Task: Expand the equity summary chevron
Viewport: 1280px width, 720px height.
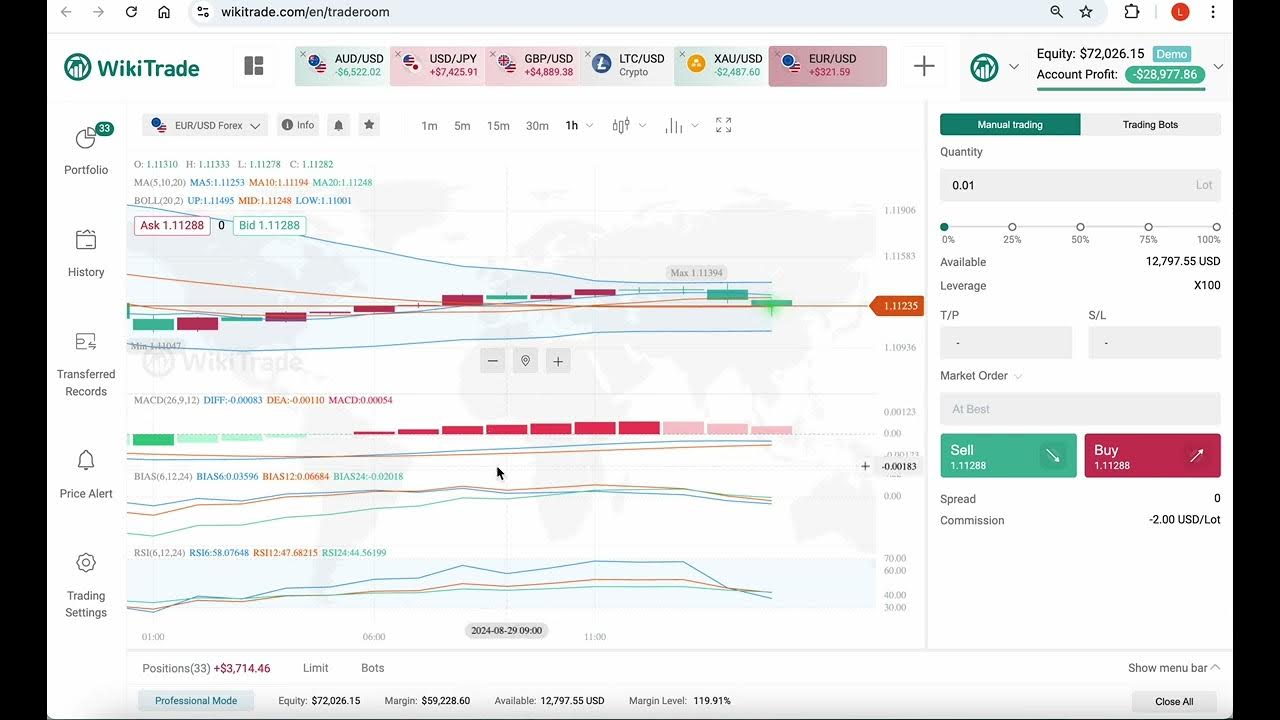Action: pos(1218,67)
